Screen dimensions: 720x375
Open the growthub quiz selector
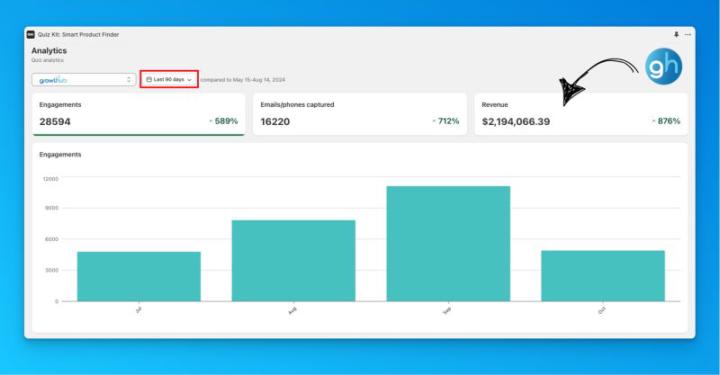[84, 80]
